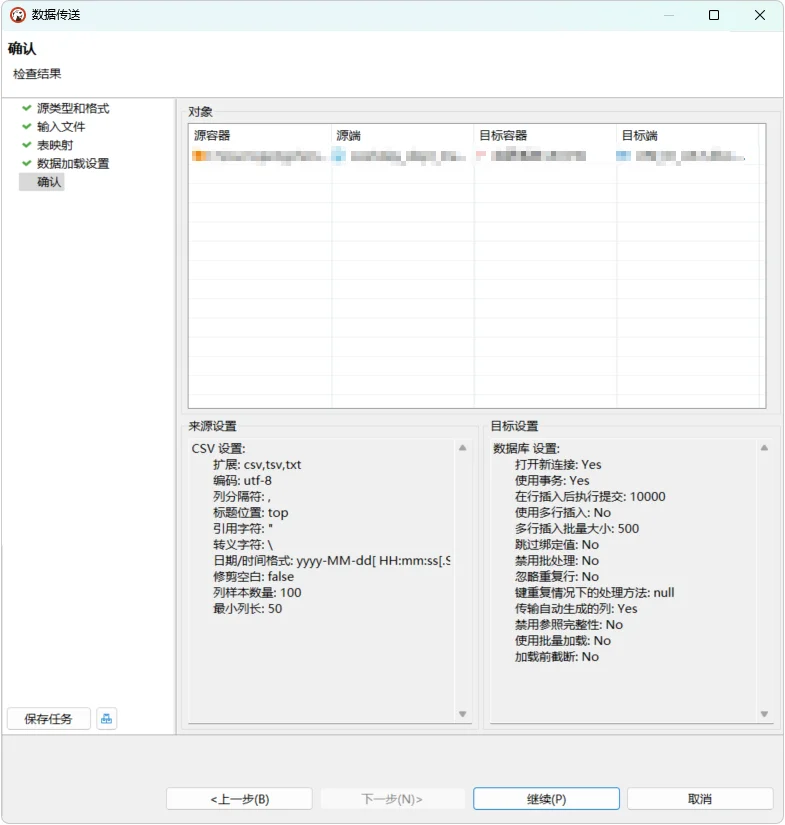
Task: Click the target container icon in 目标容器 column
Action: click(481, 155)
